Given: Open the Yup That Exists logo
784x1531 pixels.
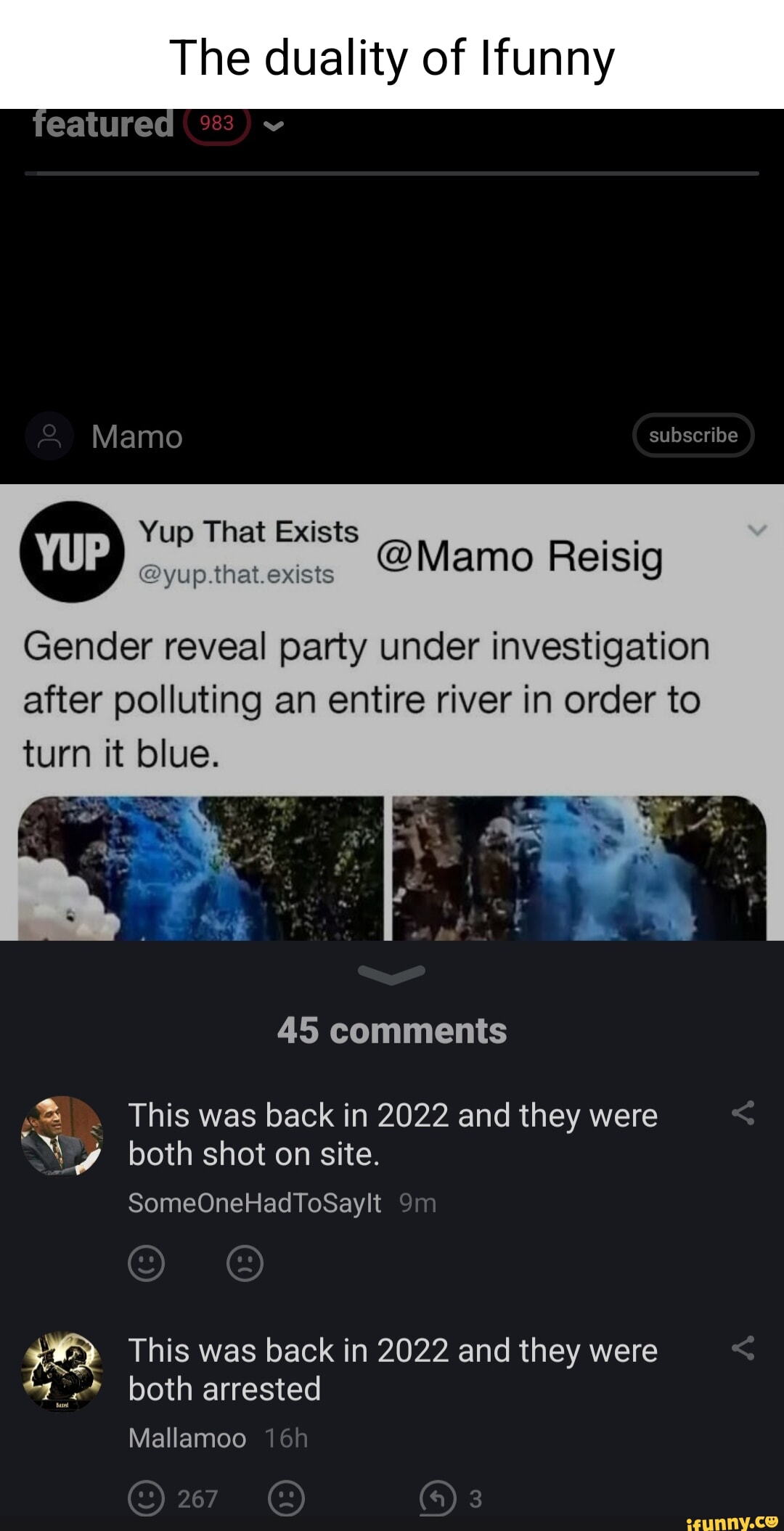Looking at the screenshot, I should point(72,552).
